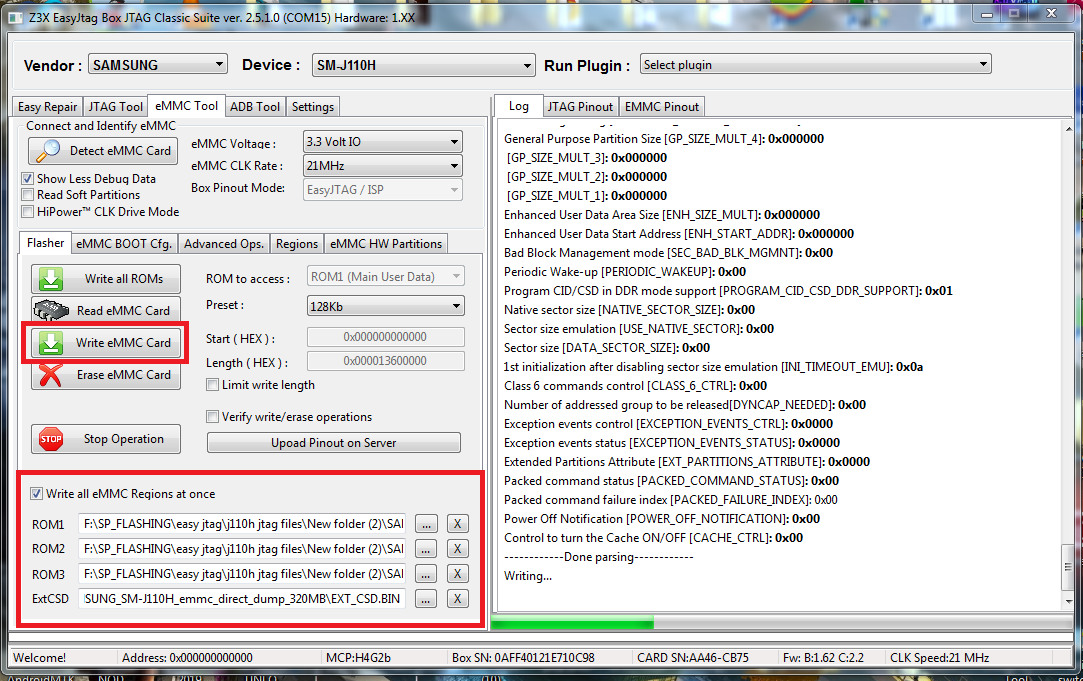The width and height of the screenshot is (1083, 681).
Task: Browse for ROM3 file with the ... button
Action: click(426, 574)
